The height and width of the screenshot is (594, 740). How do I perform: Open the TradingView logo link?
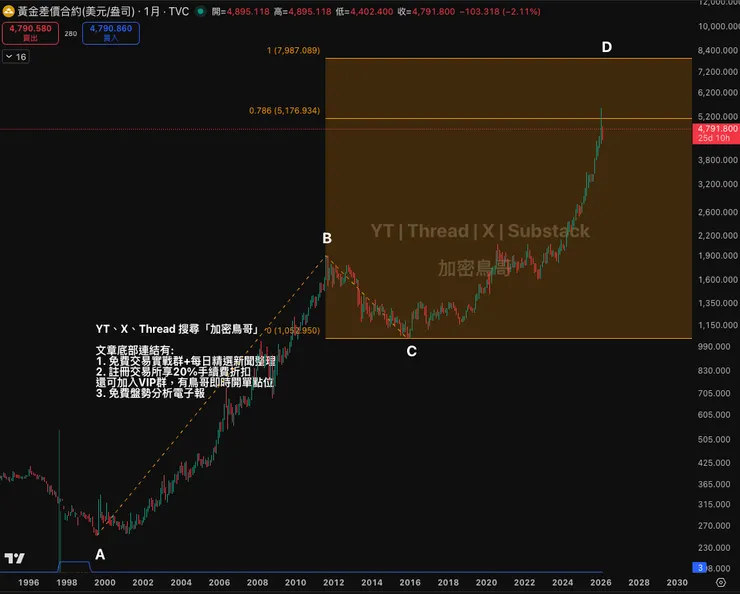coord(14,558)
